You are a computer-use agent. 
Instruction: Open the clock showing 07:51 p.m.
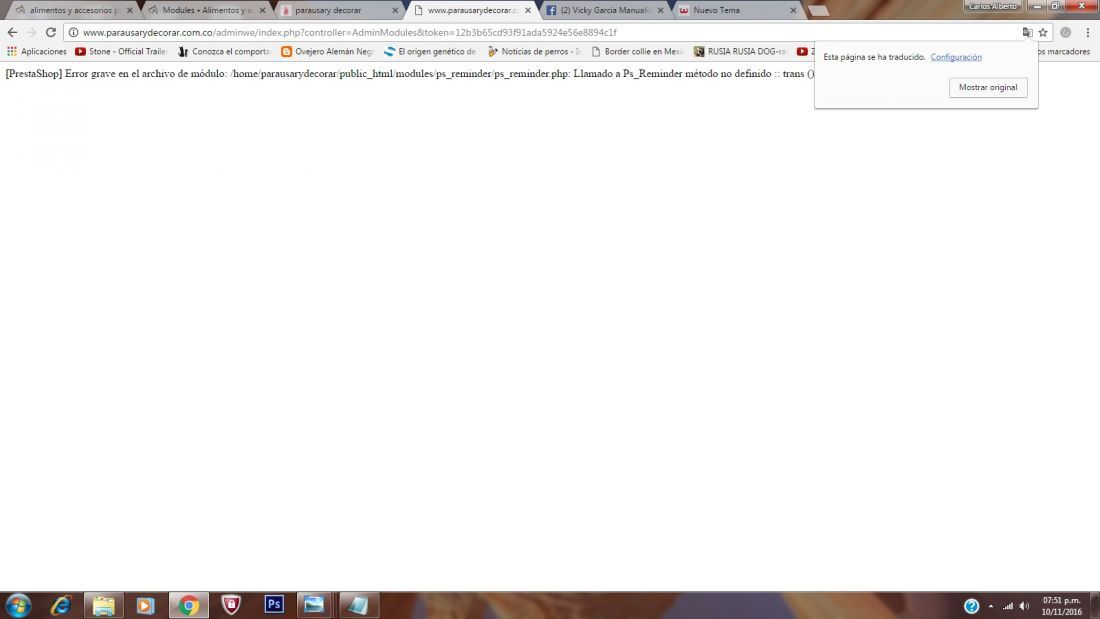(1061, 606)
